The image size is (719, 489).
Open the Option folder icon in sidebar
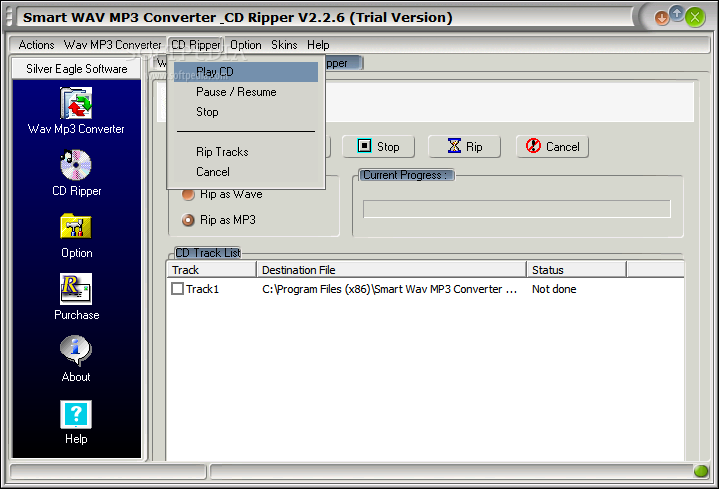coord(76,226)
